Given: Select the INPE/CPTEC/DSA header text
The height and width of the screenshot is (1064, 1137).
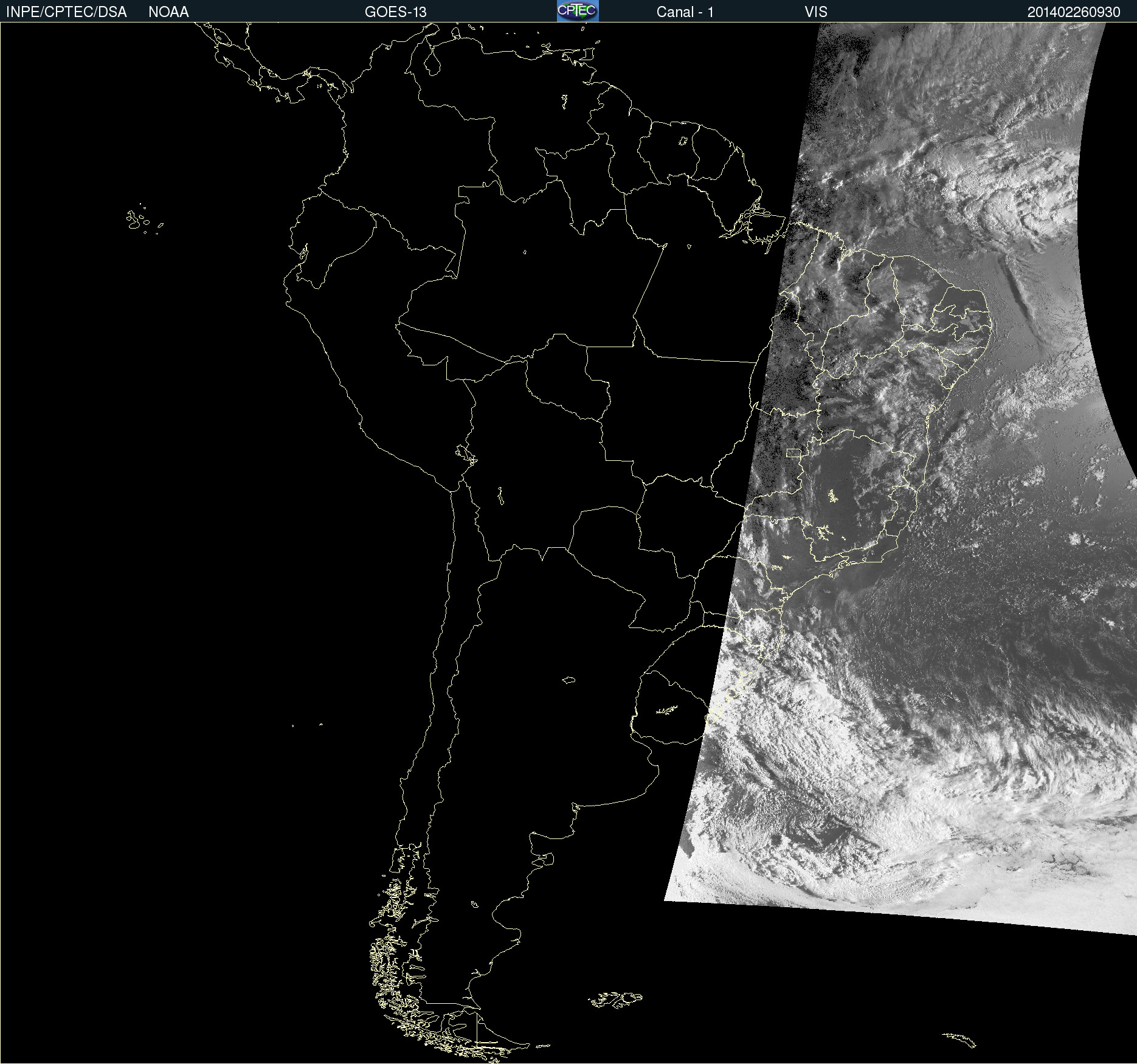Looking at the screenshot, I should pos(66,12).
